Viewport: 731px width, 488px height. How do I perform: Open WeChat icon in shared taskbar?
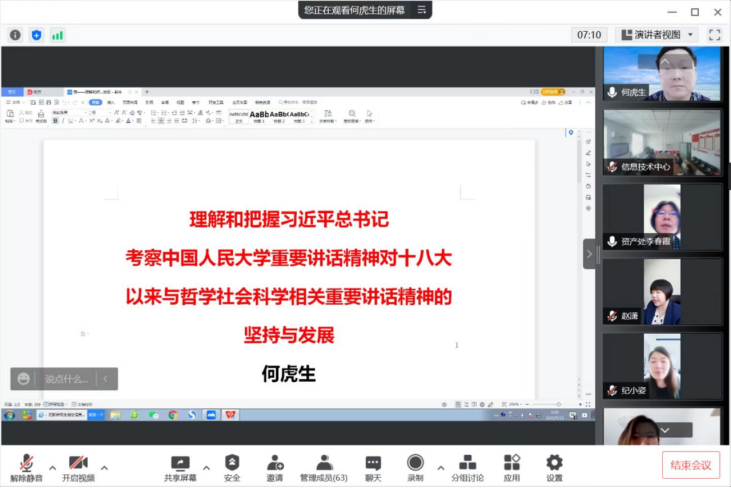(x=153, y=415)
